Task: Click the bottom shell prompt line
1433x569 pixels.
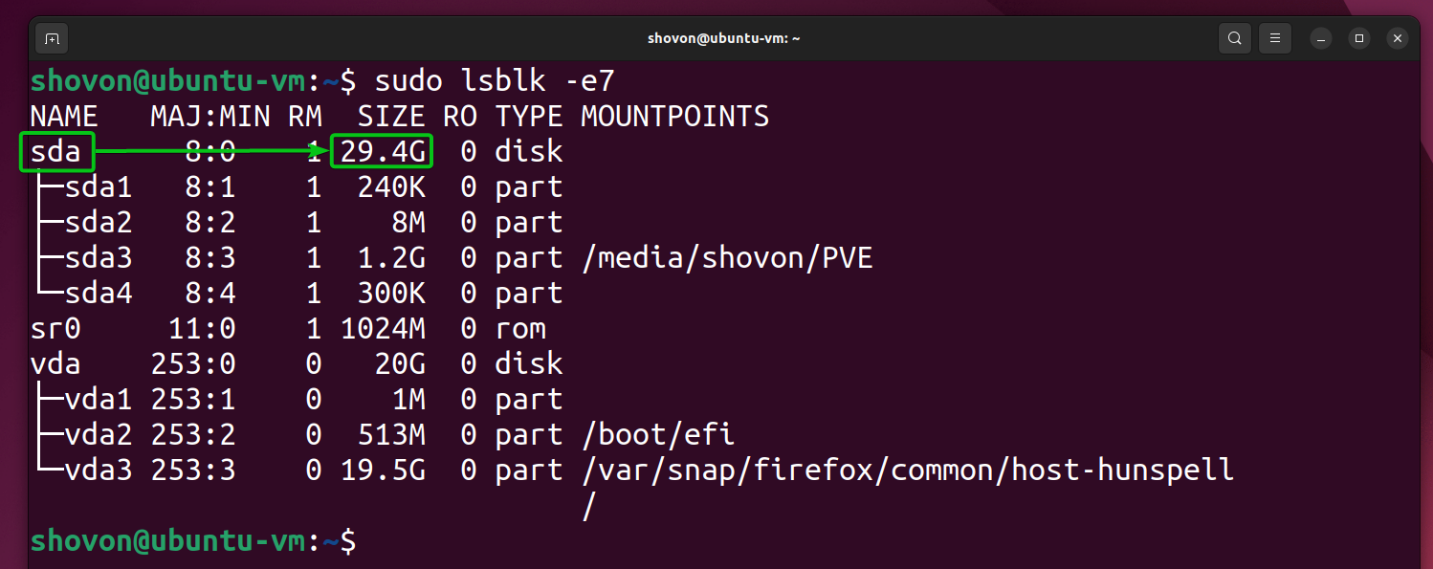Action: click(x=193, y=541)
